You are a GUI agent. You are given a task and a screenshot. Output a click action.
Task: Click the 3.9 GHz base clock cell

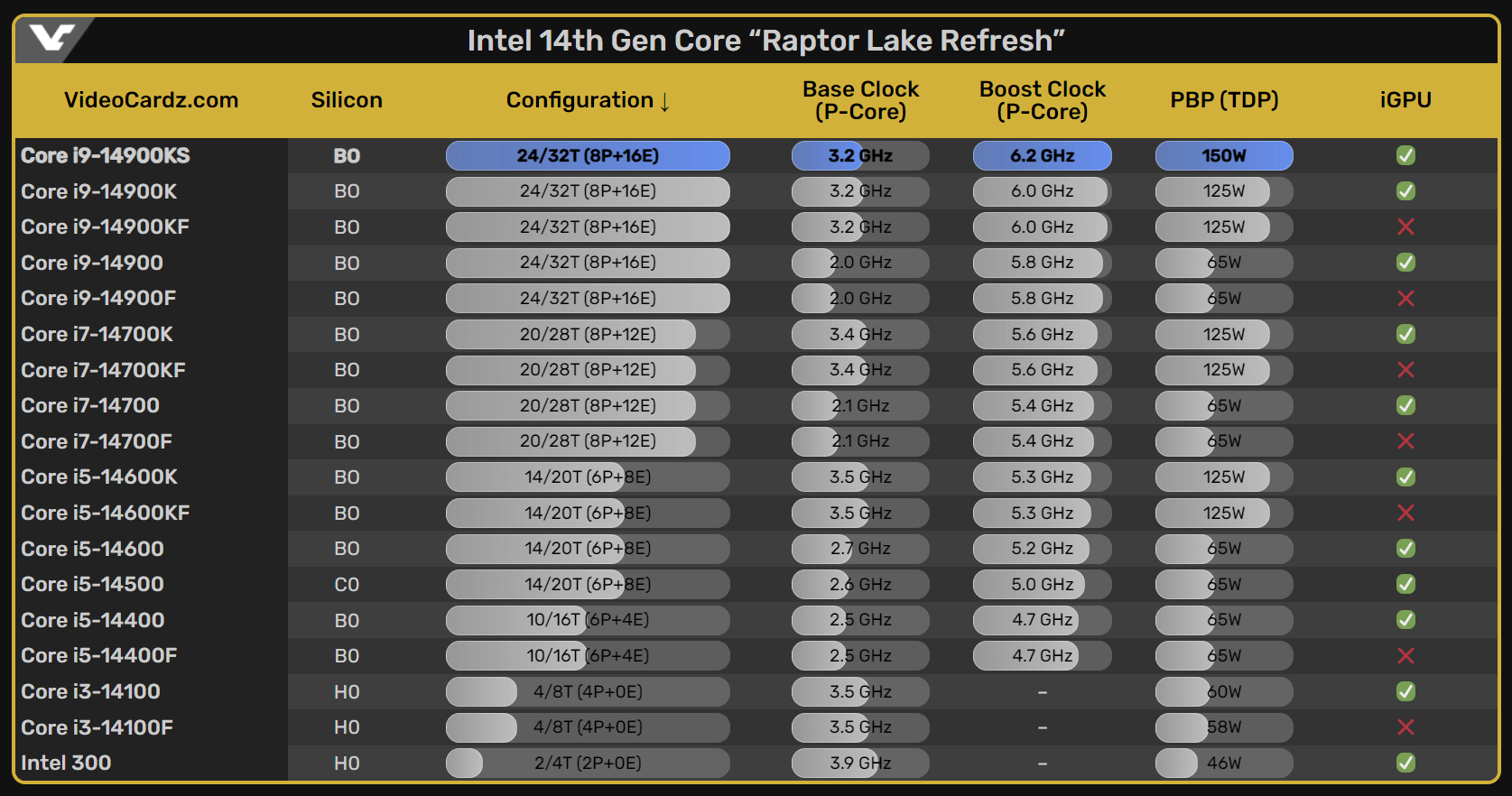[860, 763]
